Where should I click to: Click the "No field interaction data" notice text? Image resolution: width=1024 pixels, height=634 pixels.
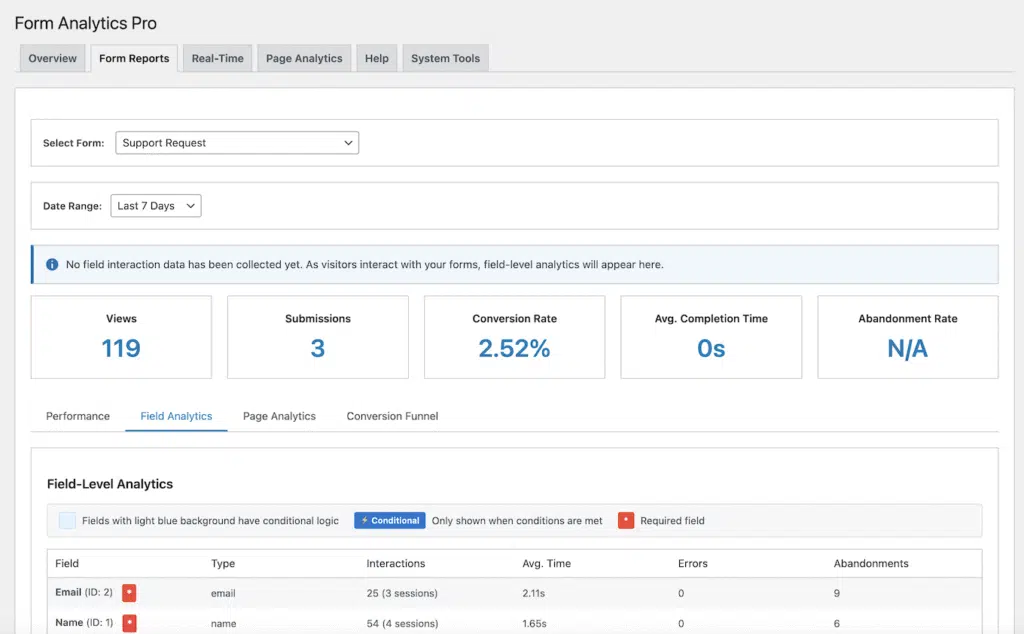pos(364,264)
